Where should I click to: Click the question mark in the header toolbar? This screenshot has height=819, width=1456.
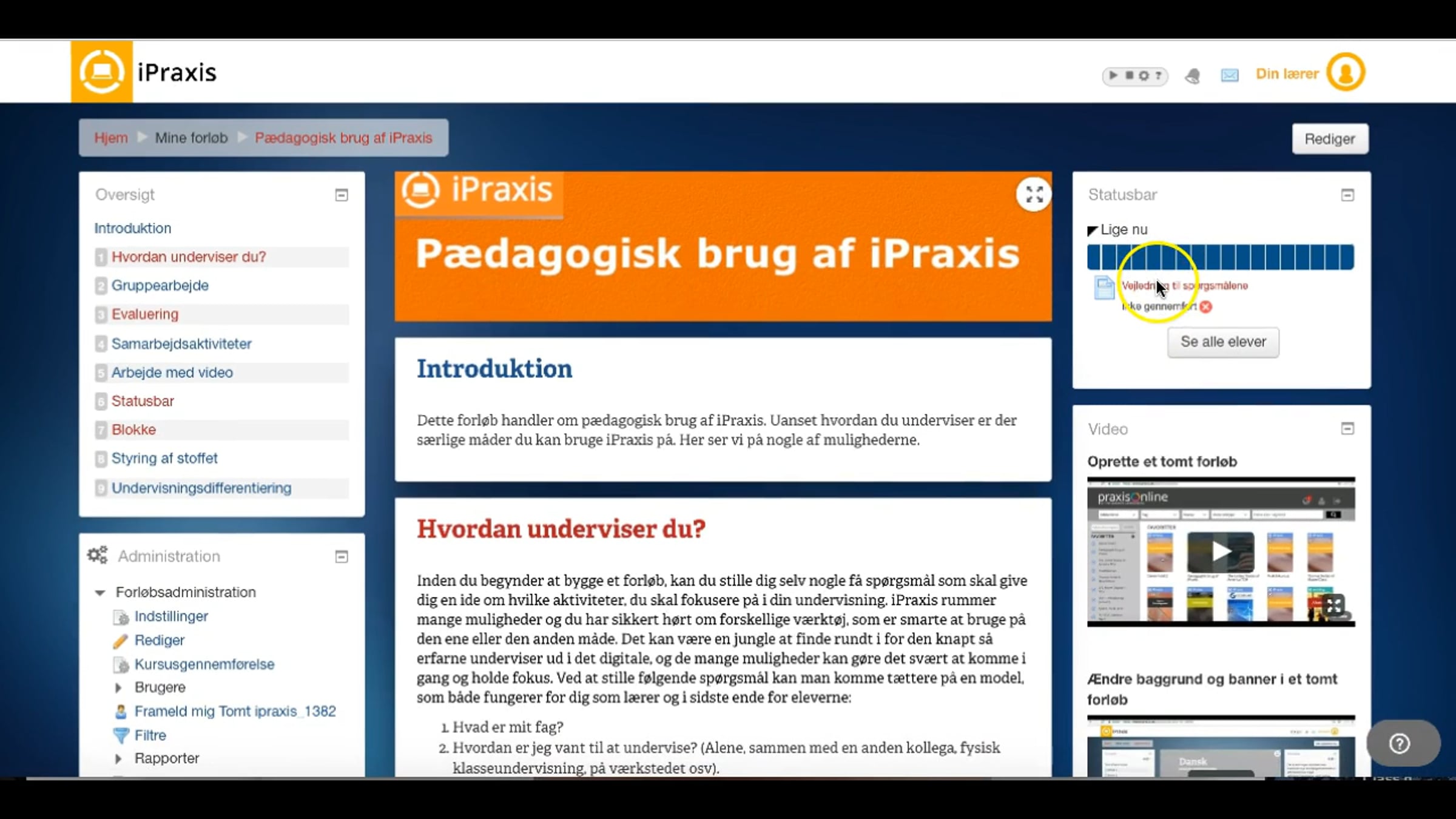click(1158, 76)
